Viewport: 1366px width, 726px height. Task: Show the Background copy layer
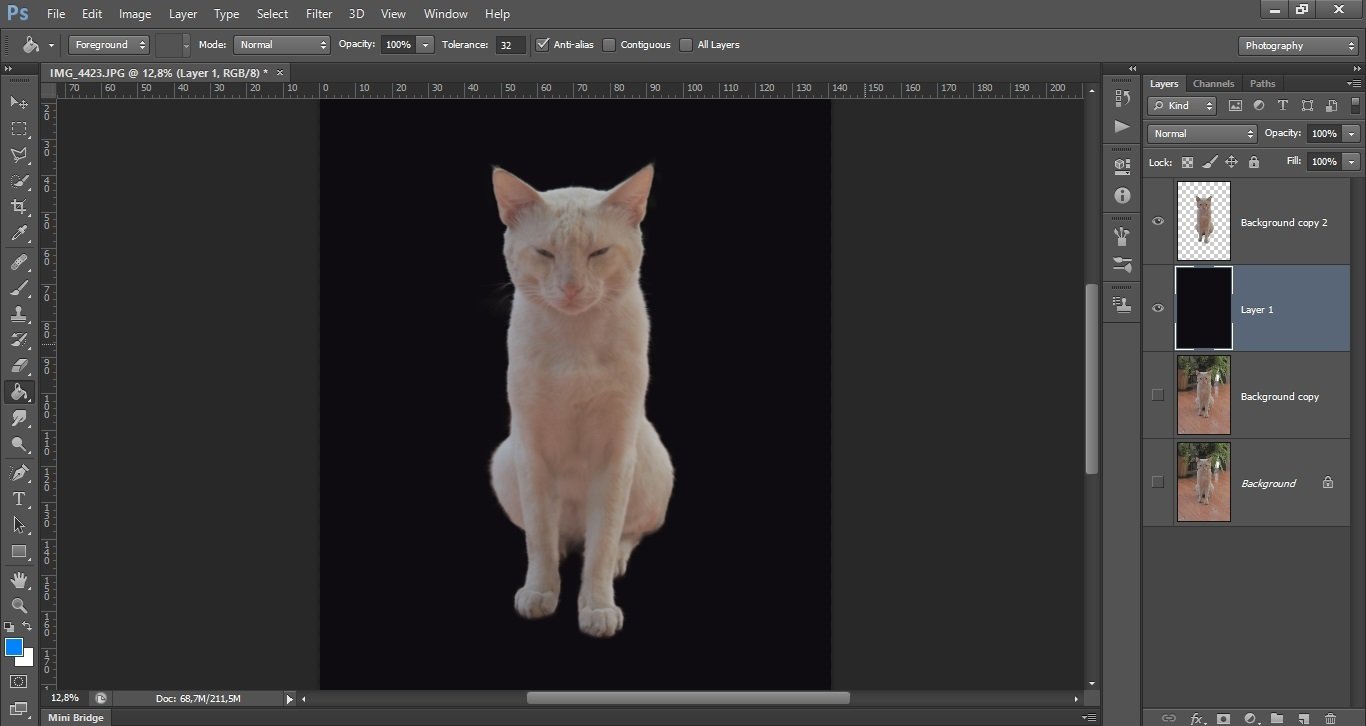click(1158, 395)
